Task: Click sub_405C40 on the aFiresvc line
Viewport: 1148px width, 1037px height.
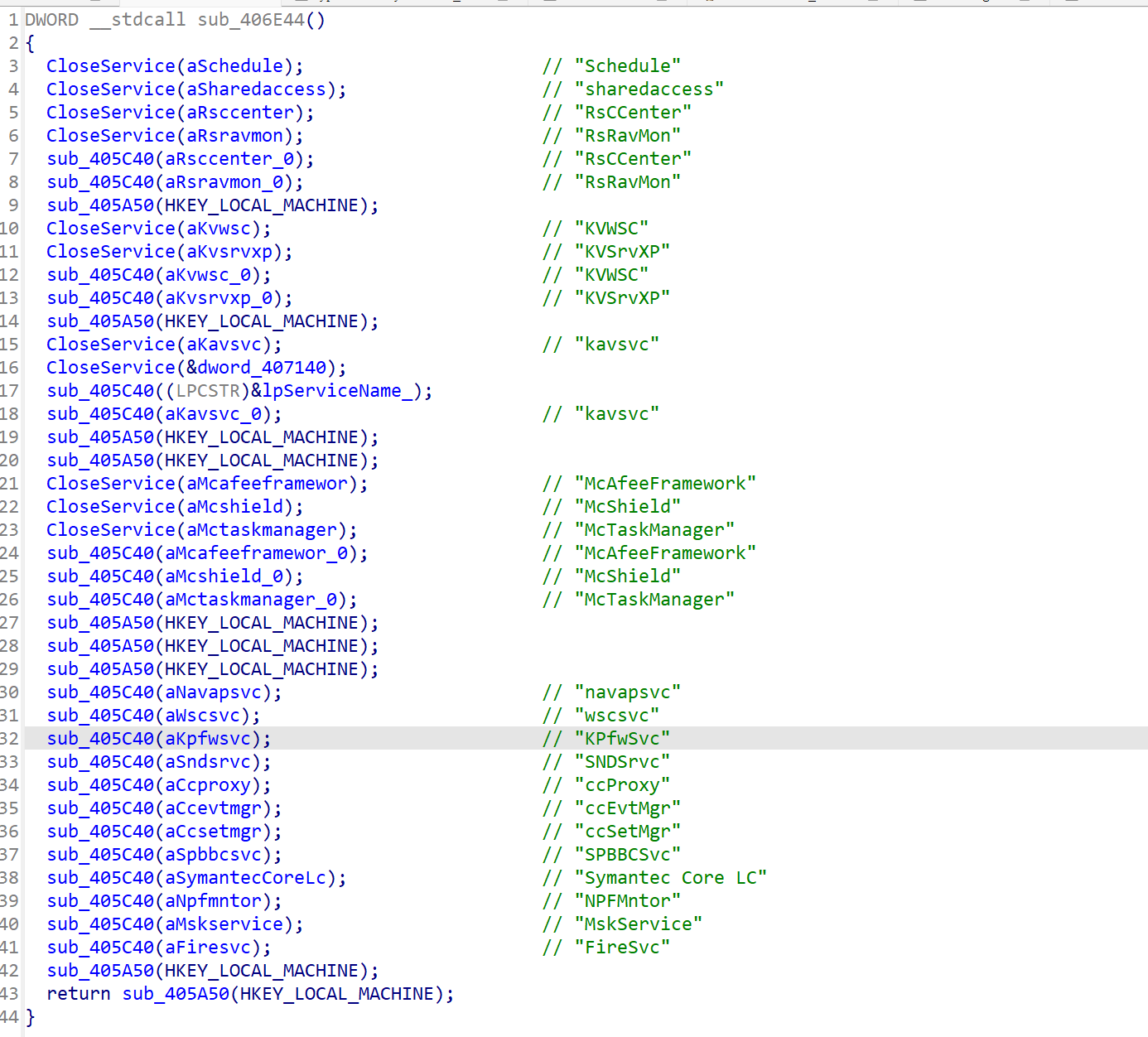Action: 100,947
